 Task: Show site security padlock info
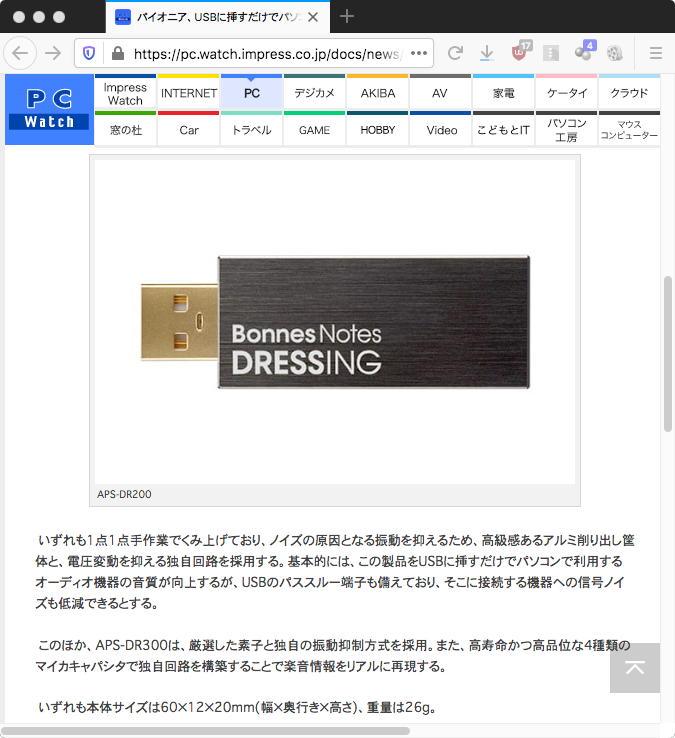click(118, 53)
